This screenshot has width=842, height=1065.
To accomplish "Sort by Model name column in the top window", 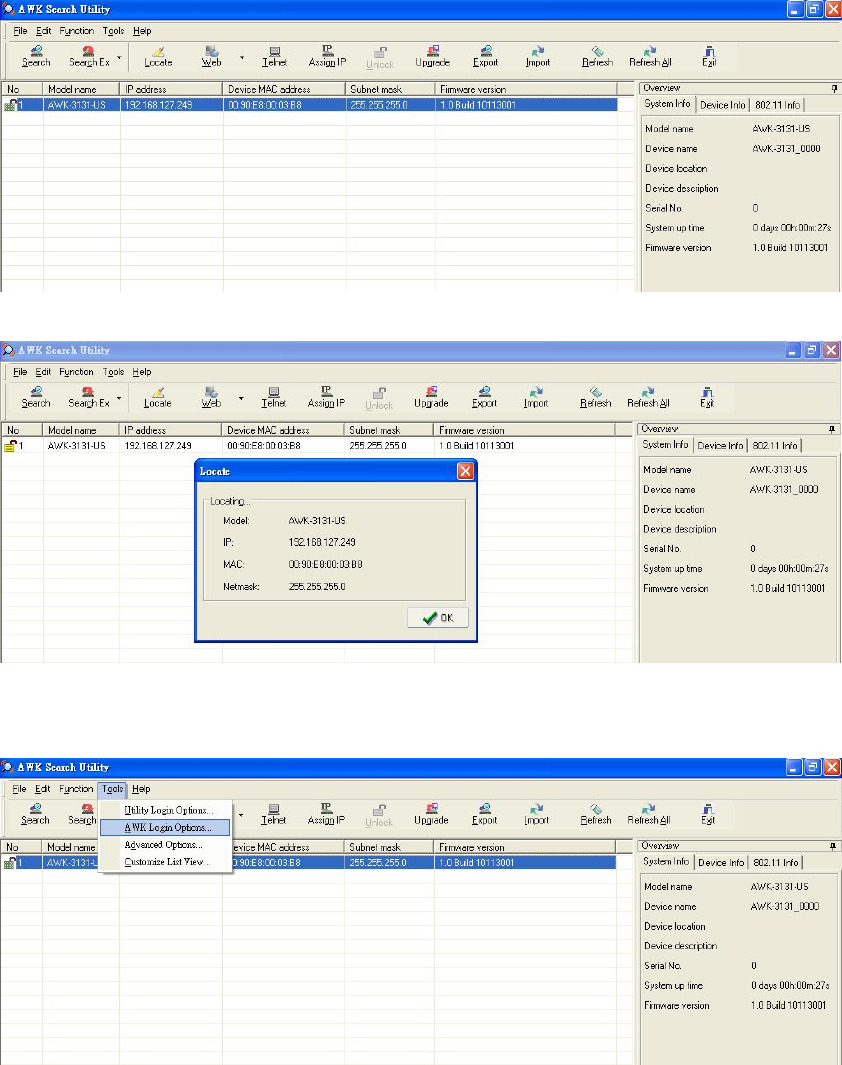I will (81, 89).
